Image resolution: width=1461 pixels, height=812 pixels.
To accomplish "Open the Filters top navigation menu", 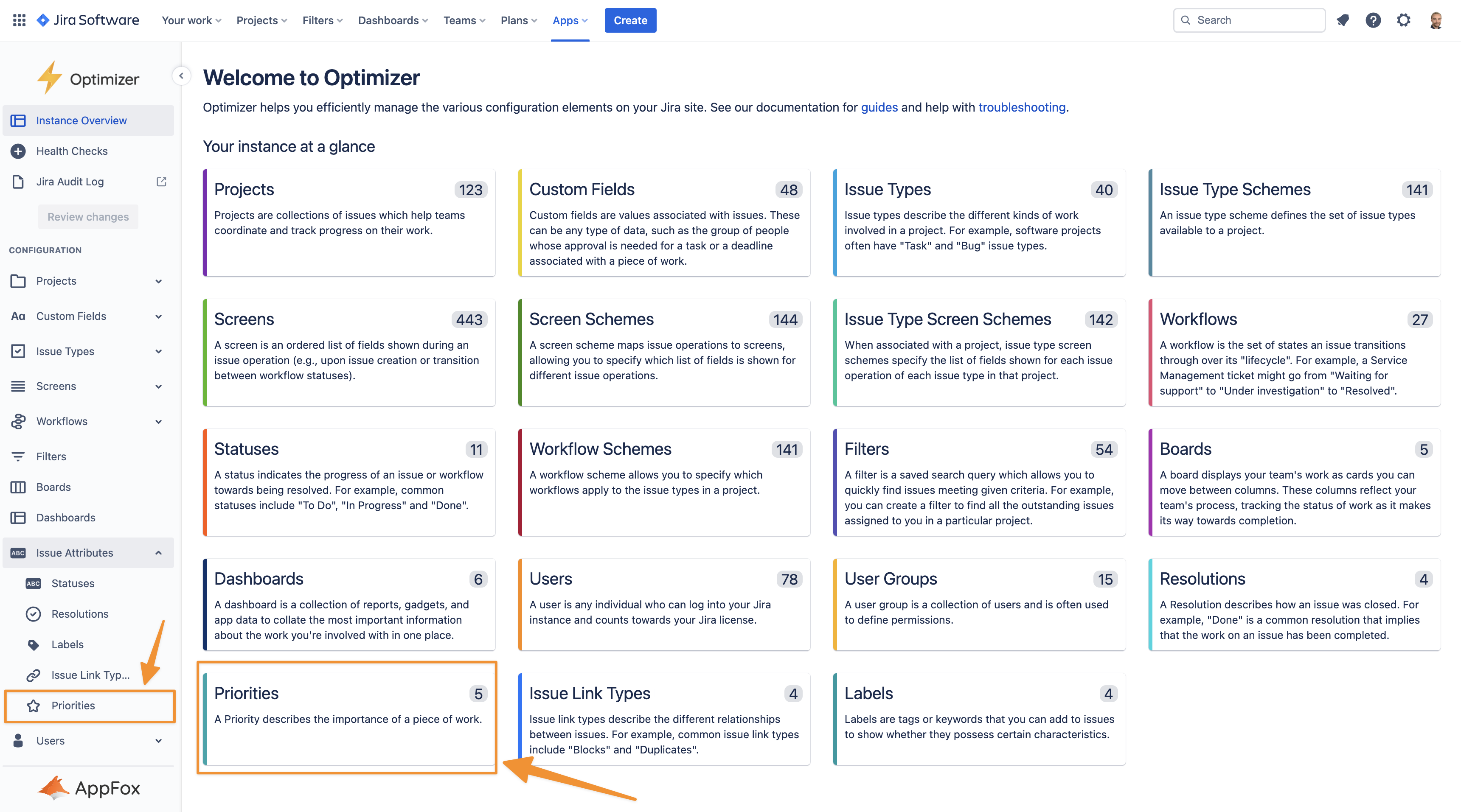I will click(x=322, y=20).
